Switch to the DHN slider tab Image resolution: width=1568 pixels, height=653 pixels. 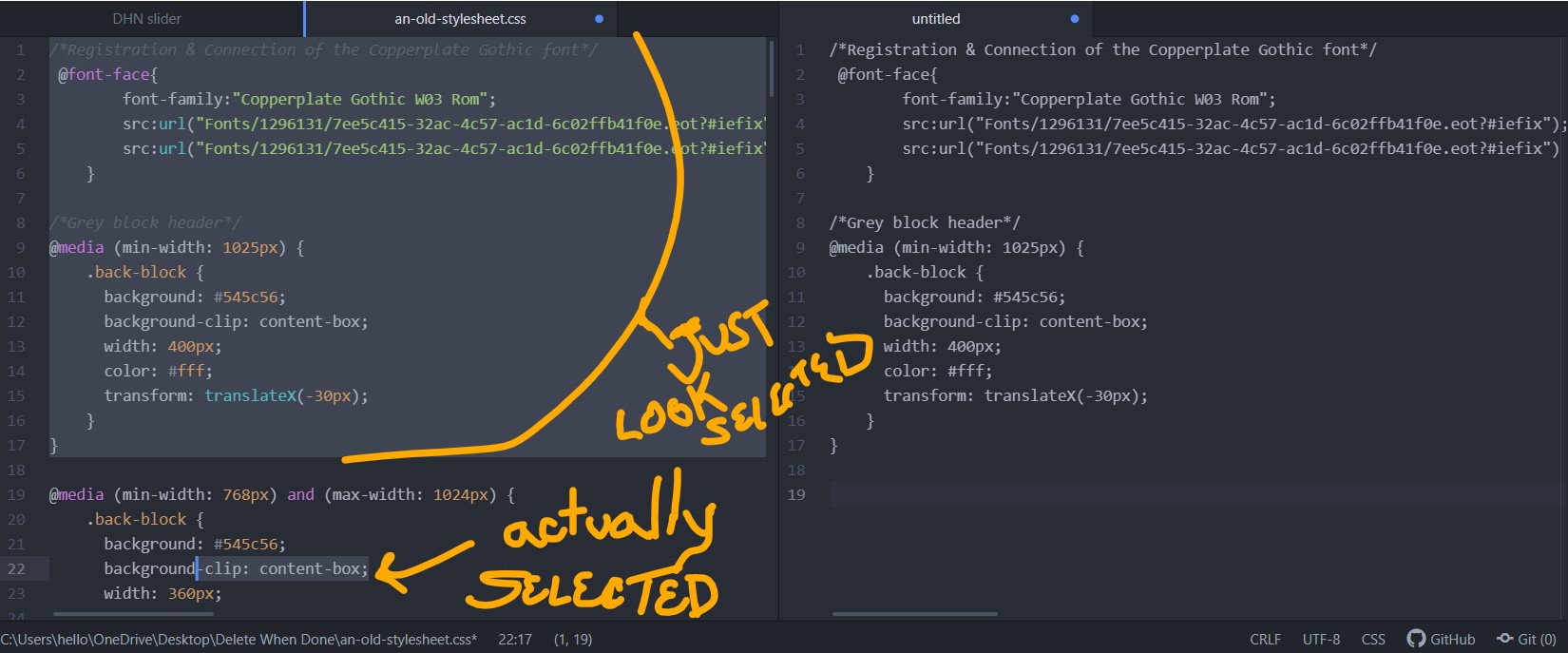pyautogui.click(x=147, y=19)
